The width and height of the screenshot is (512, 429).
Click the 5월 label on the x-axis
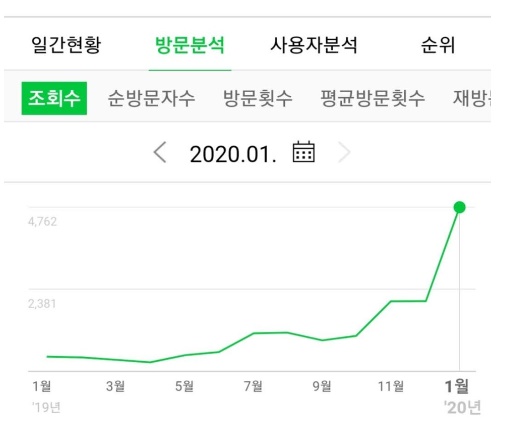[x=184, y=386]
